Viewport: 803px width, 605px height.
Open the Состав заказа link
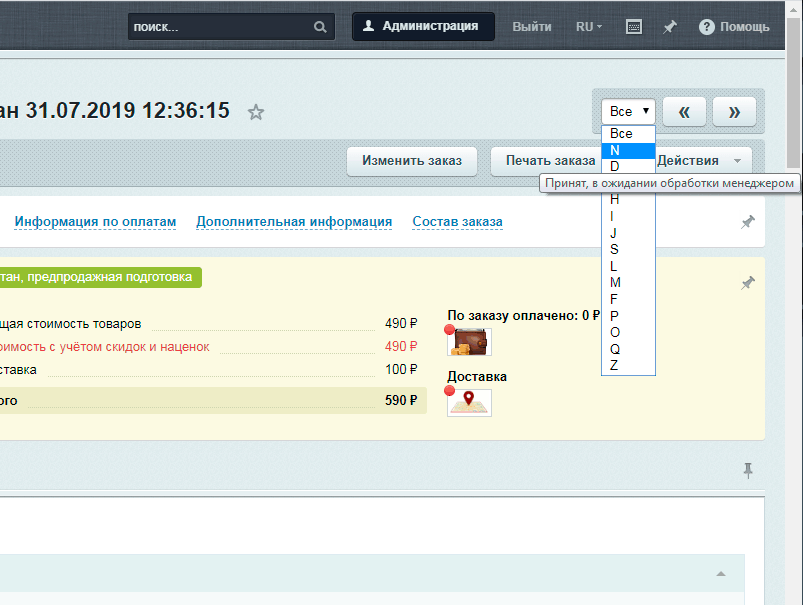click(x=457, y=222)
